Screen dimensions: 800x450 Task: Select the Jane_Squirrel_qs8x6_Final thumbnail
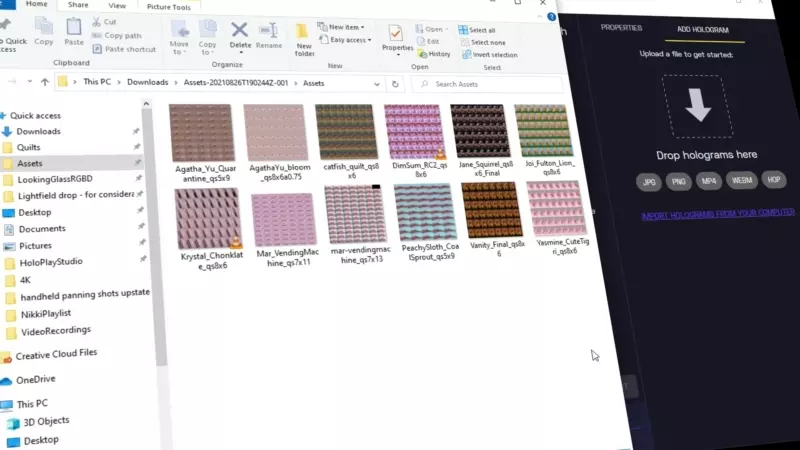480,131
